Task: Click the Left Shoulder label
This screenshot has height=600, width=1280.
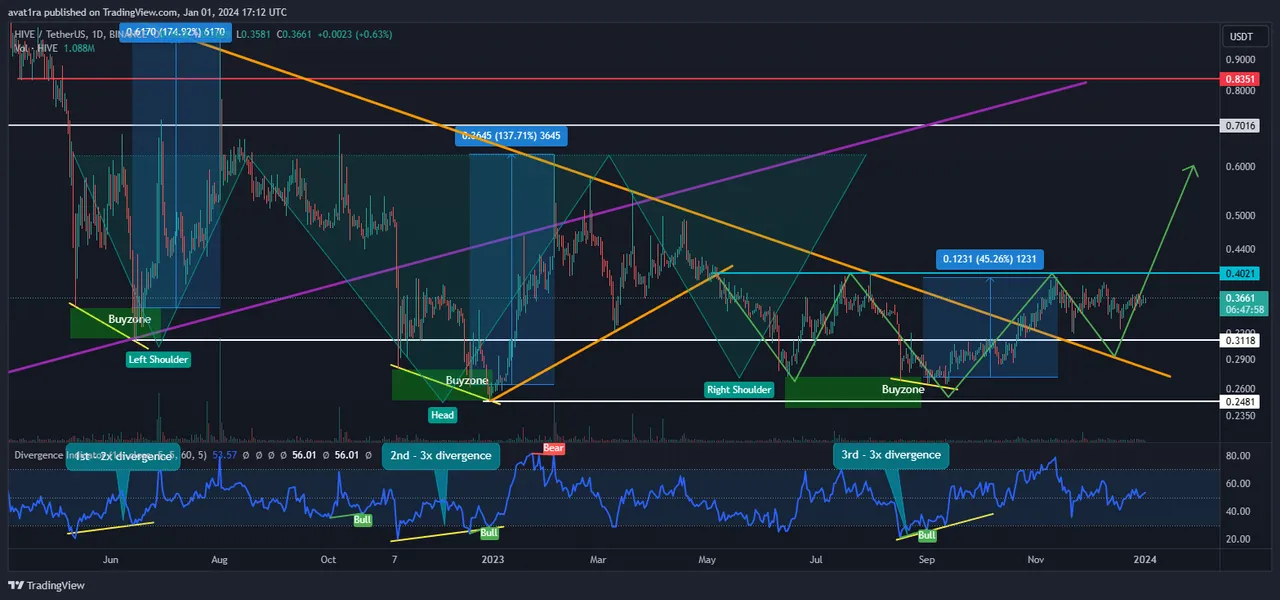Action: click(x=159, y=358)
